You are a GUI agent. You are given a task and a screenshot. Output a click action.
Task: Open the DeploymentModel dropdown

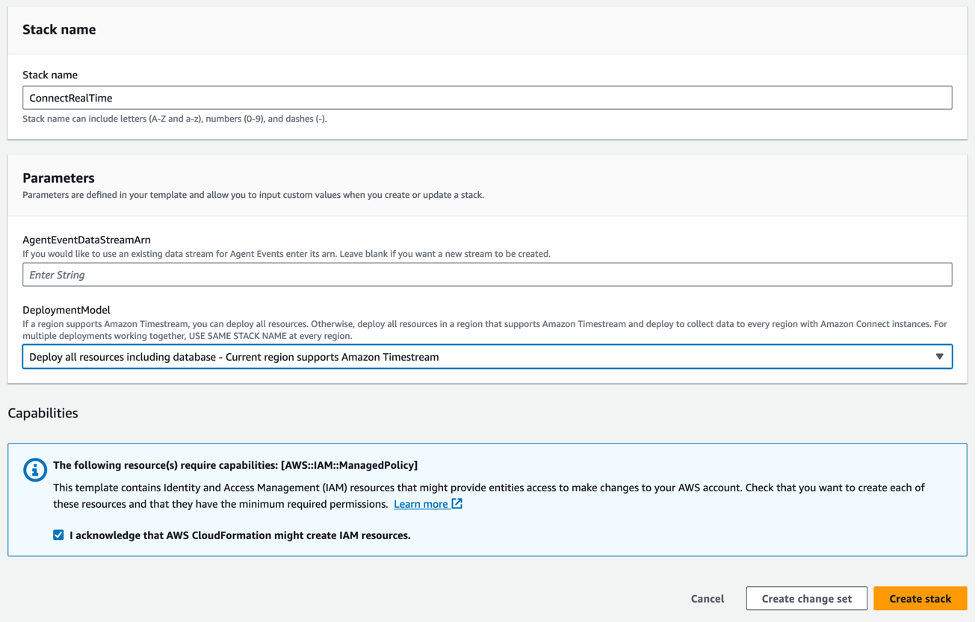pyautogui.click(x=487, y=356)
